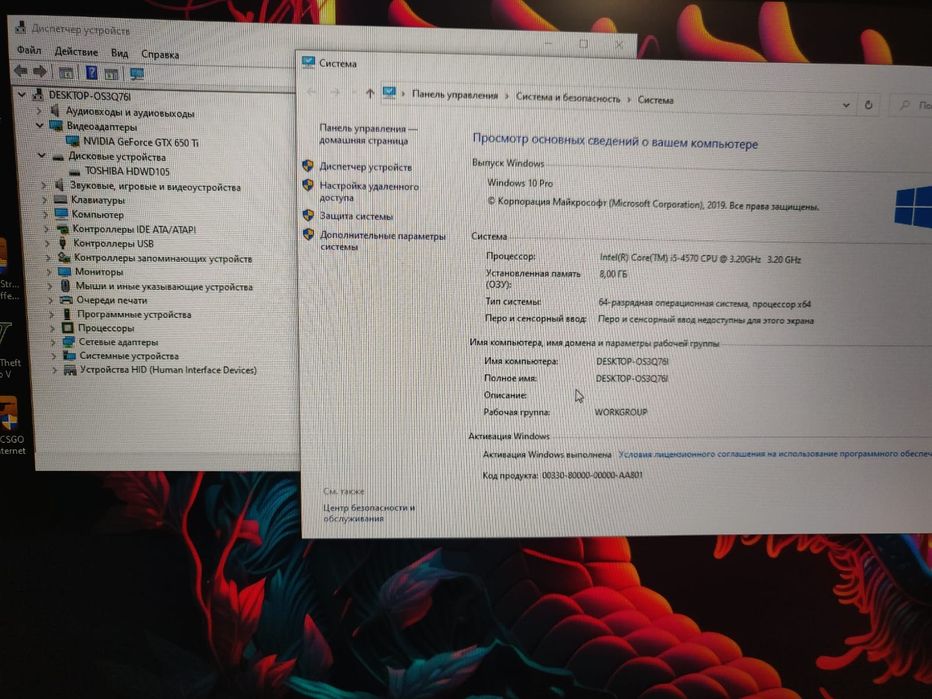Click the scan hardware monitor icon in toolbar

[137, 74]
